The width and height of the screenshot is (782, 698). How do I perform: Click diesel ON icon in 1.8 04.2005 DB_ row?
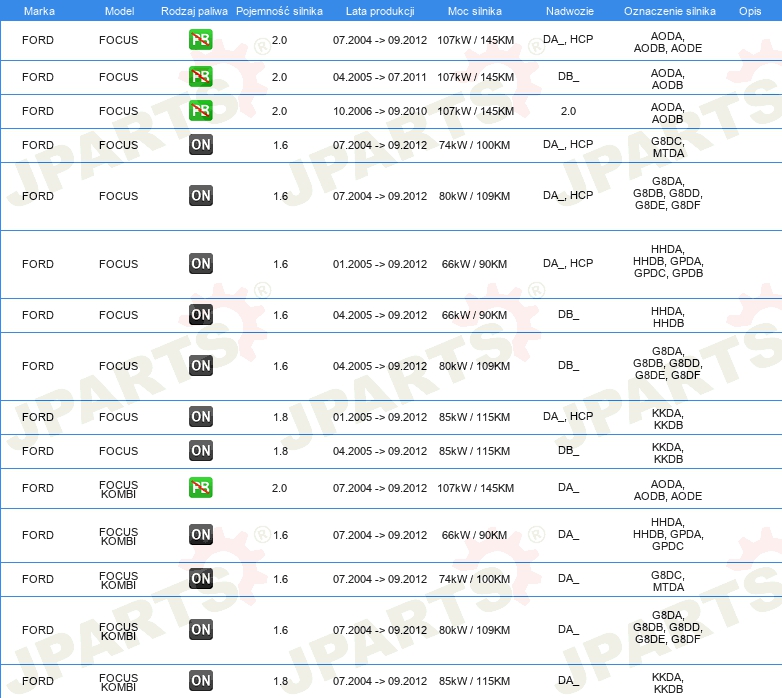point(200,451)
